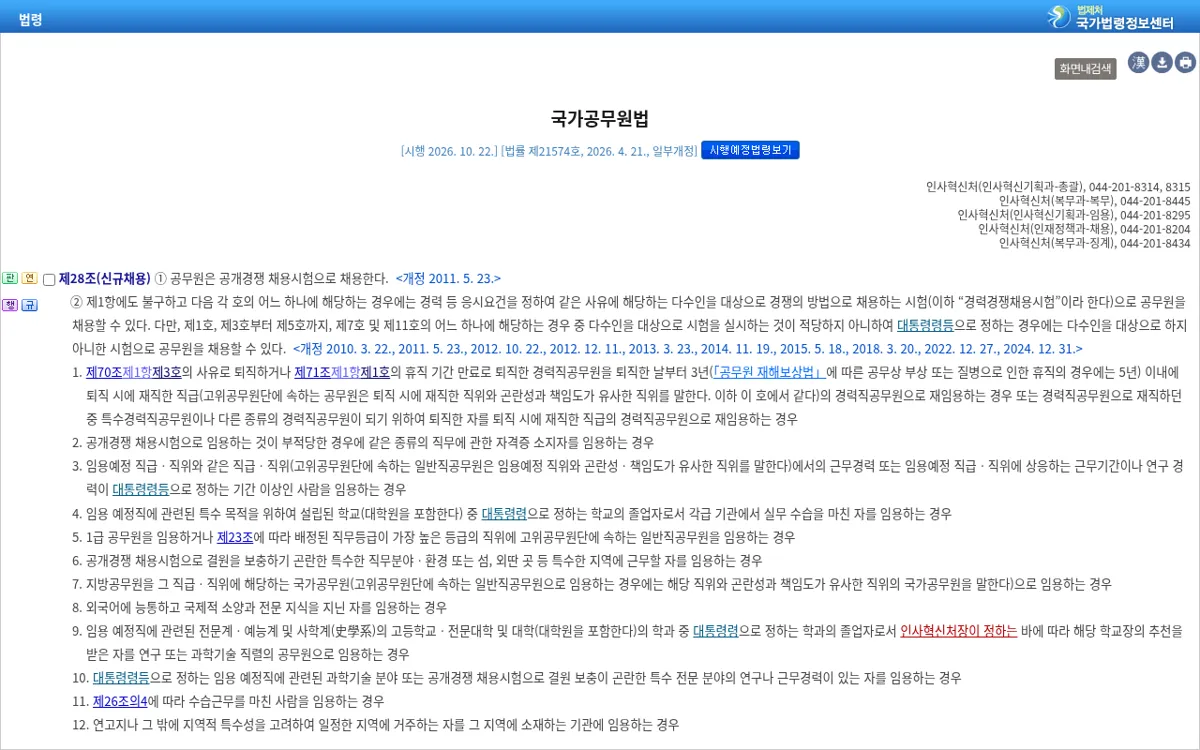The height and width of the screenshot is (750, 1200).
Task: Click 대통령령 link in item 4
Action: point(504,513)
